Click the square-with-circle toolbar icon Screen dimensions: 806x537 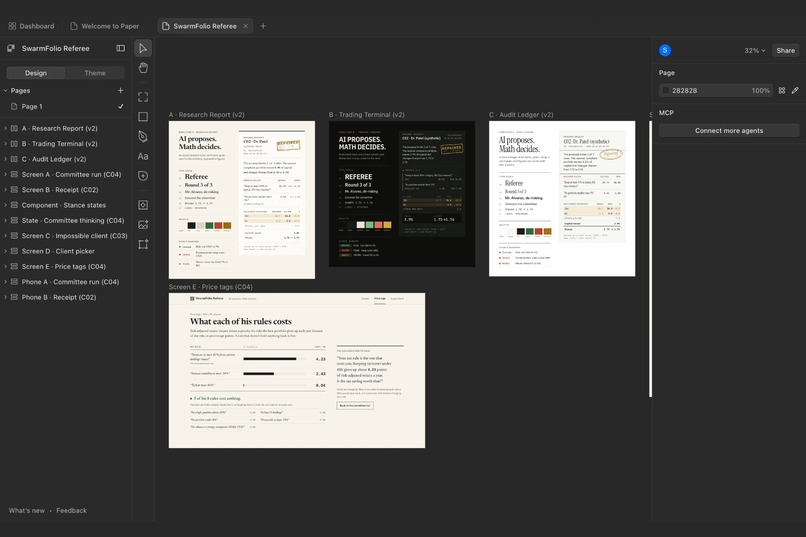pyautogui.click(x=143, y=205)
